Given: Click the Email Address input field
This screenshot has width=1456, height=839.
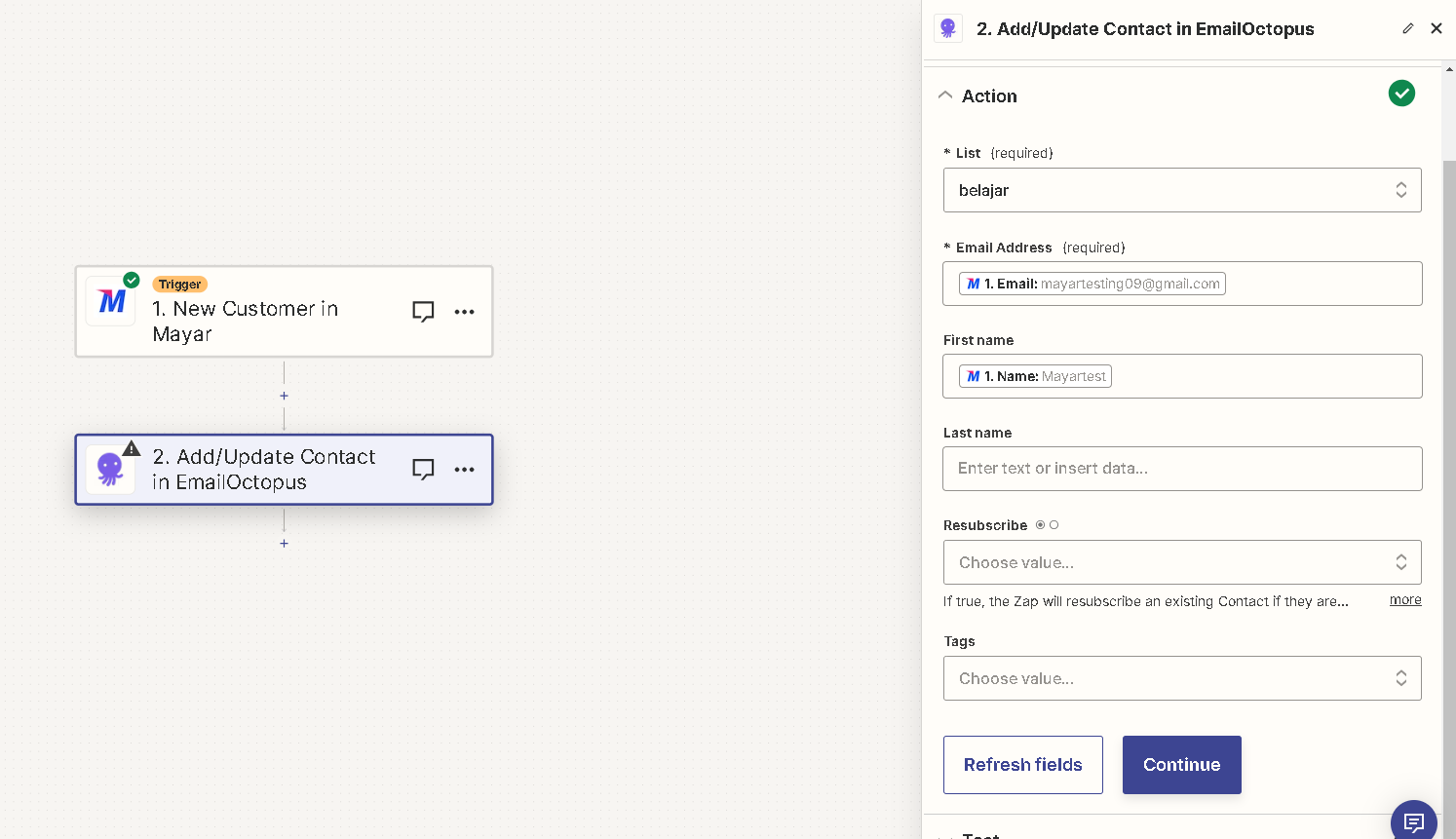Looking at the screenshot, I should pyautogui.click(x=1182, y=284).
